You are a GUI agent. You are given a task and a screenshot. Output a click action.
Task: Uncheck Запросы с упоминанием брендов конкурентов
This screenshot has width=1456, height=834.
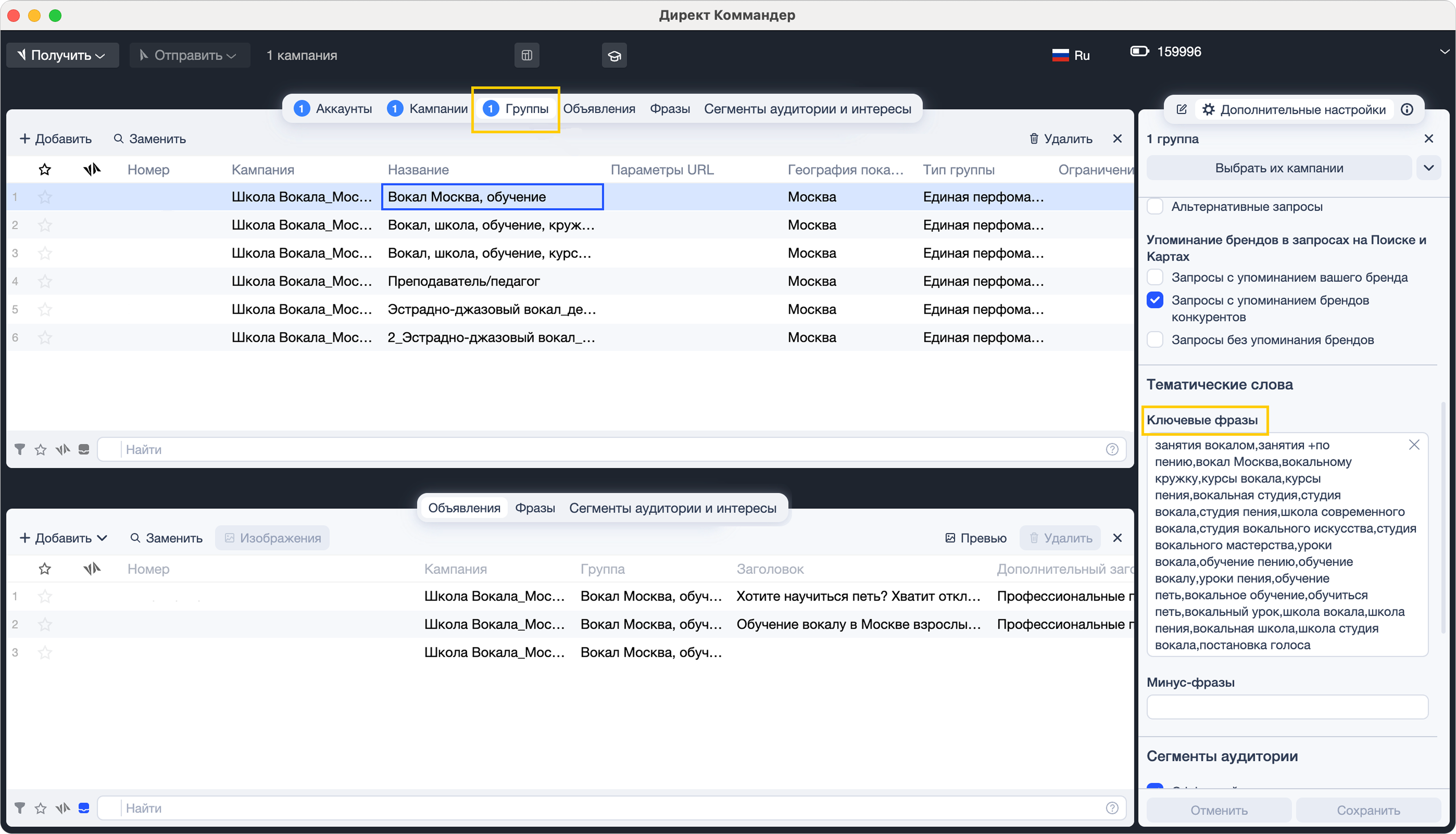(x=1155, y=300)
